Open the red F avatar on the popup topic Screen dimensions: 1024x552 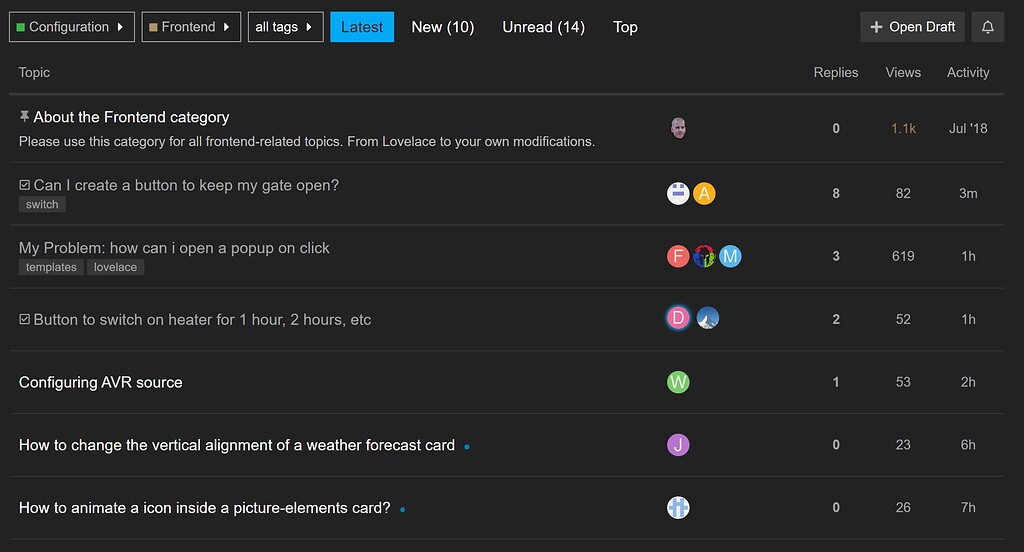pos(678,256)
